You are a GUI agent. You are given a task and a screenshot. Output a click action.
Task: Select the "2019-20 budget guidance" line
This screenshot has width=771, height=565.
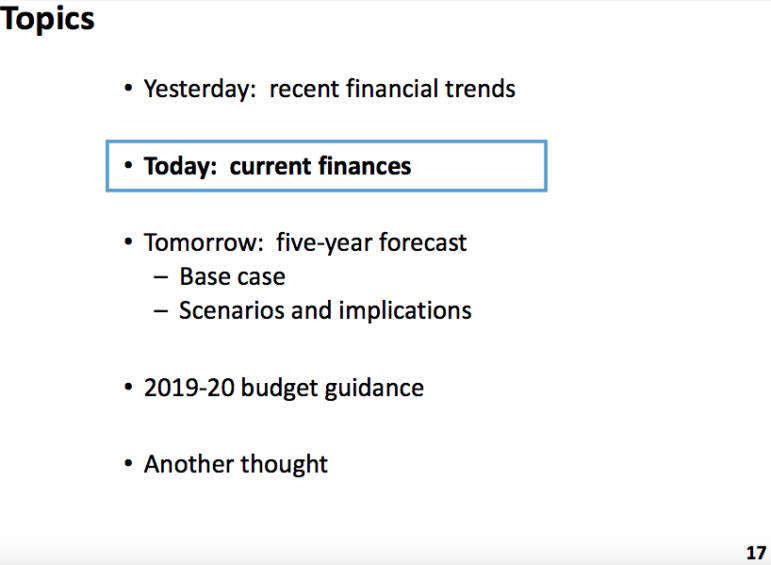(x=284, y=388)
